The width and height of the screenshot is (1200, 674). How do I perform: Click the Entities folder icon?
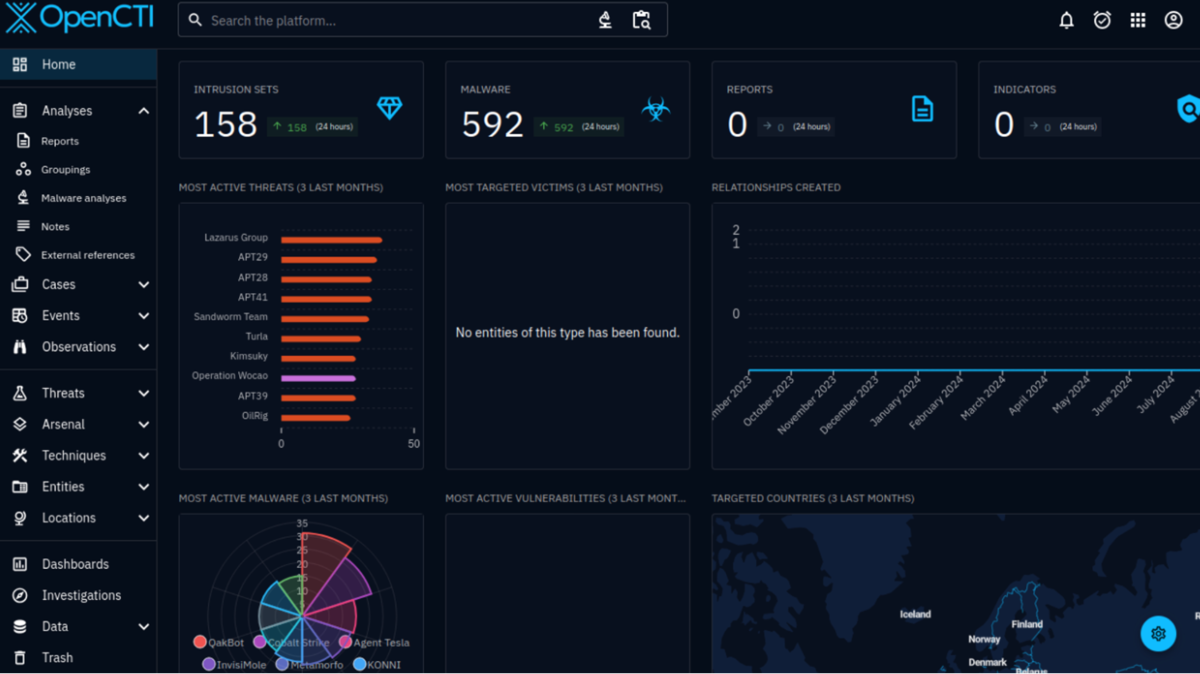click(20, 487)
